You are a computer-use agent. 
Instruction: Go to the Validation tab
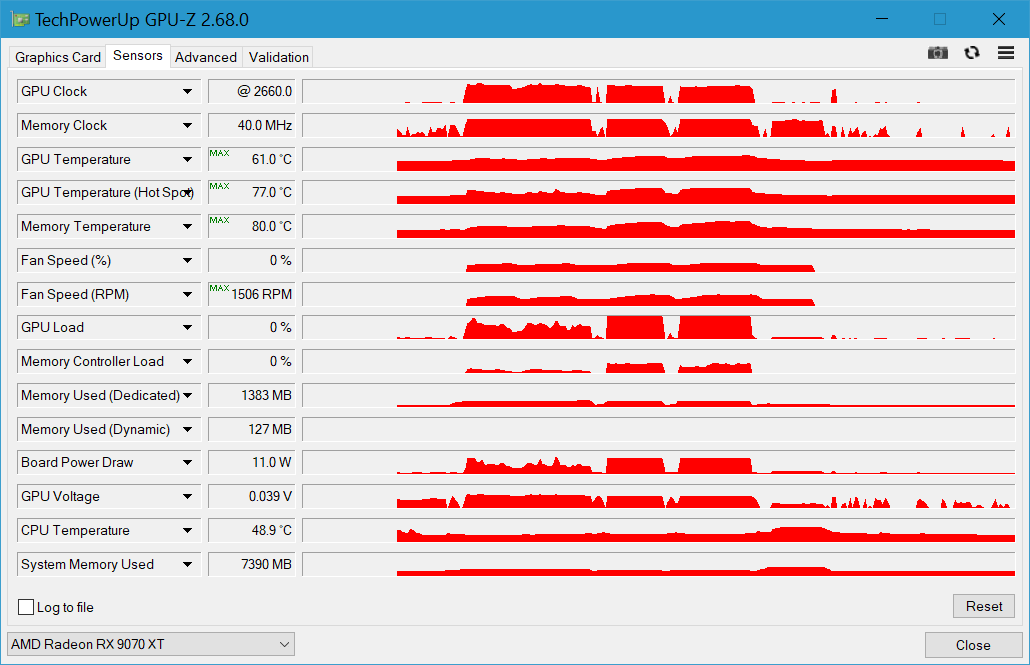click(x=279, y=57)
